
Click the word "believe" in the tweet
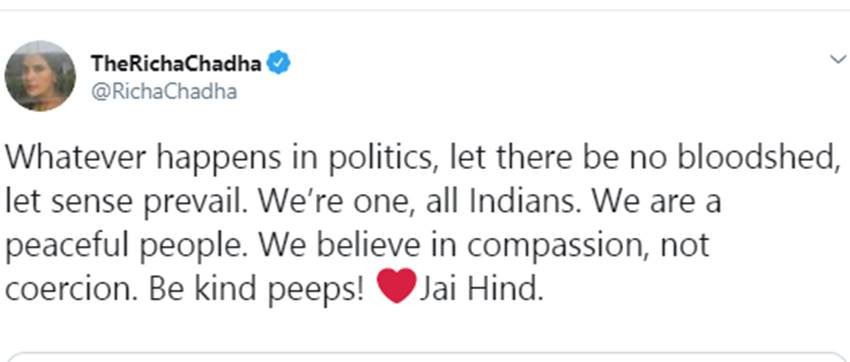pos(368,245)
